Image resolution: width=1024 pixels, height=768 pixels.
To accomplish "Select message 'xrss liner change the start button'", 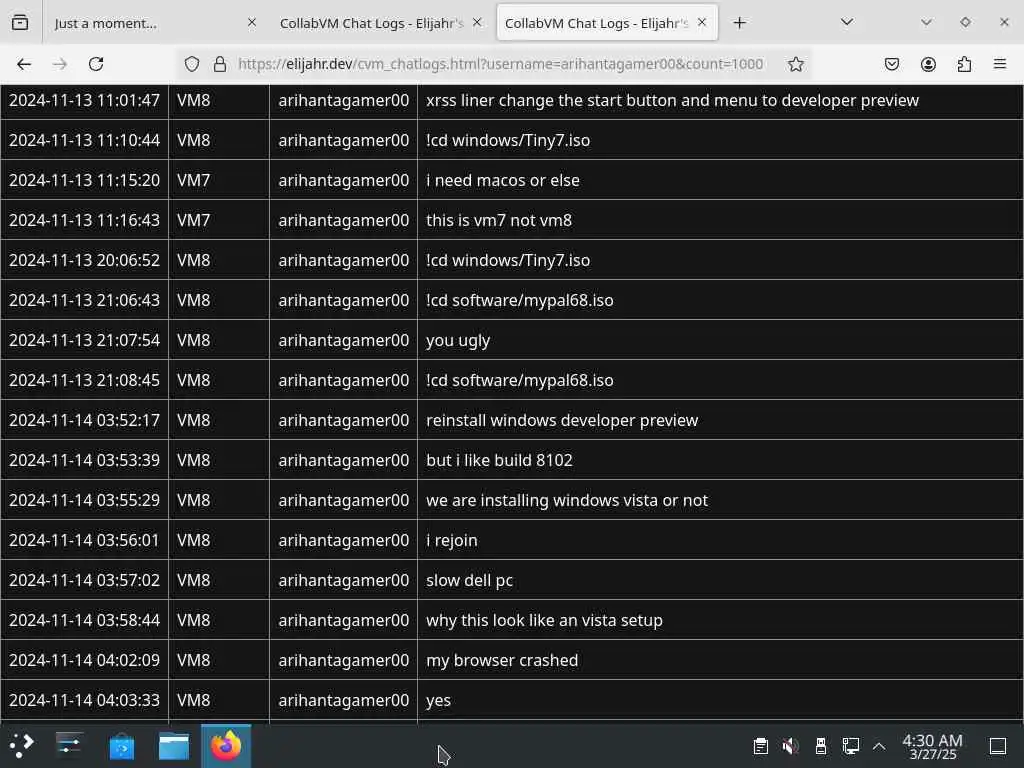I will (672, 100).
